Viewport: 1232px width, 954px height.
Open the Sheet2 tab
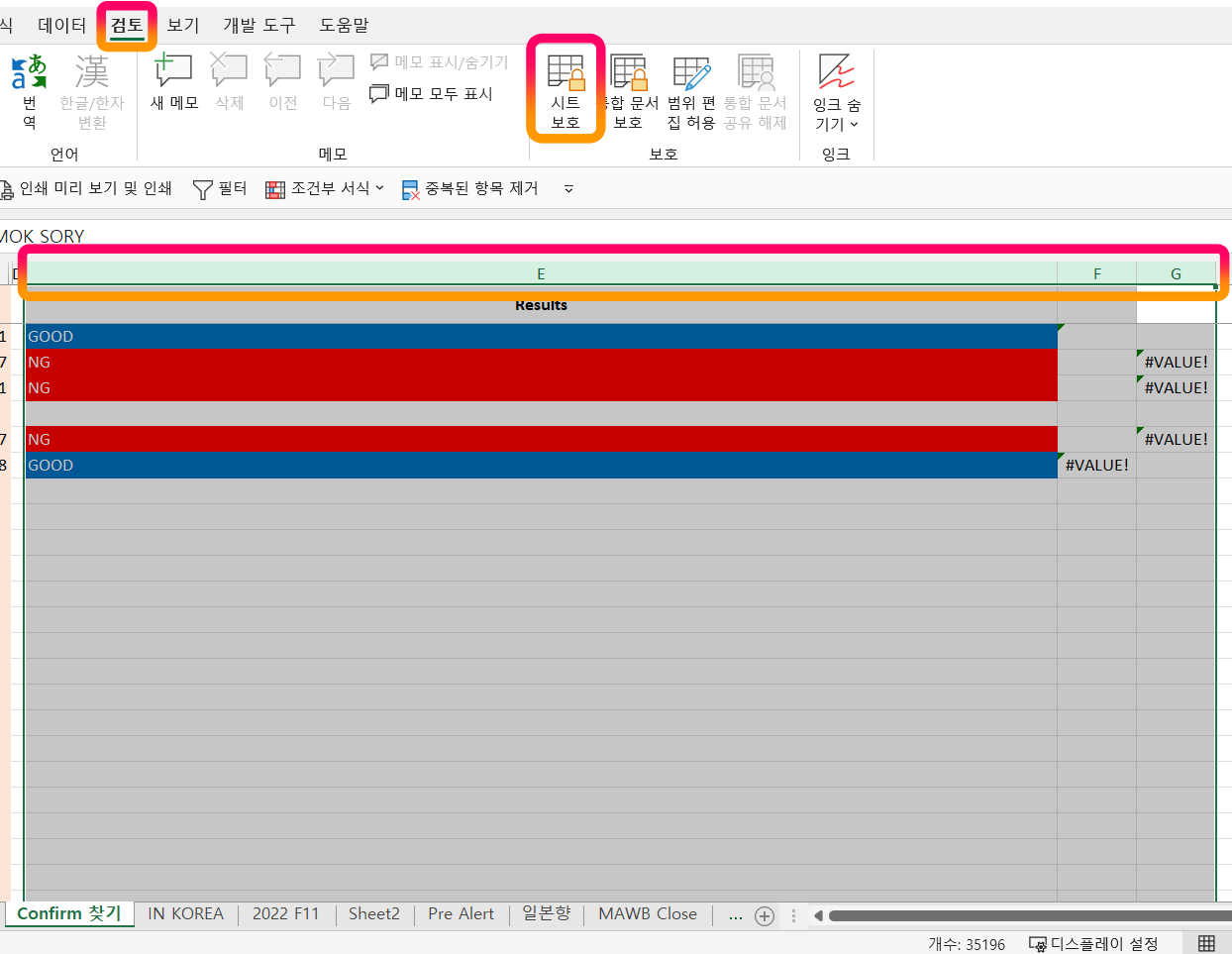[x=373, y=913]
